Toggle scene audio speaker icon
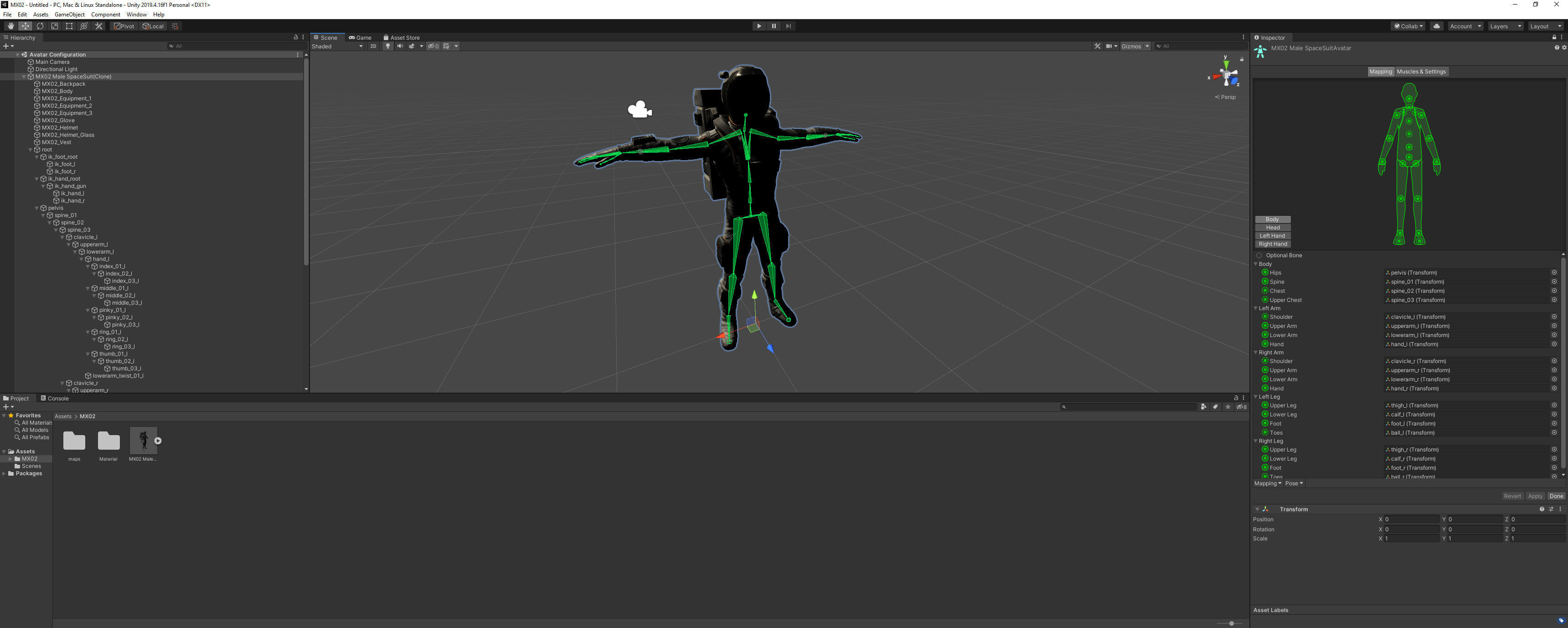The height and width of the screenshot is (628, 1568). [400, 47]
